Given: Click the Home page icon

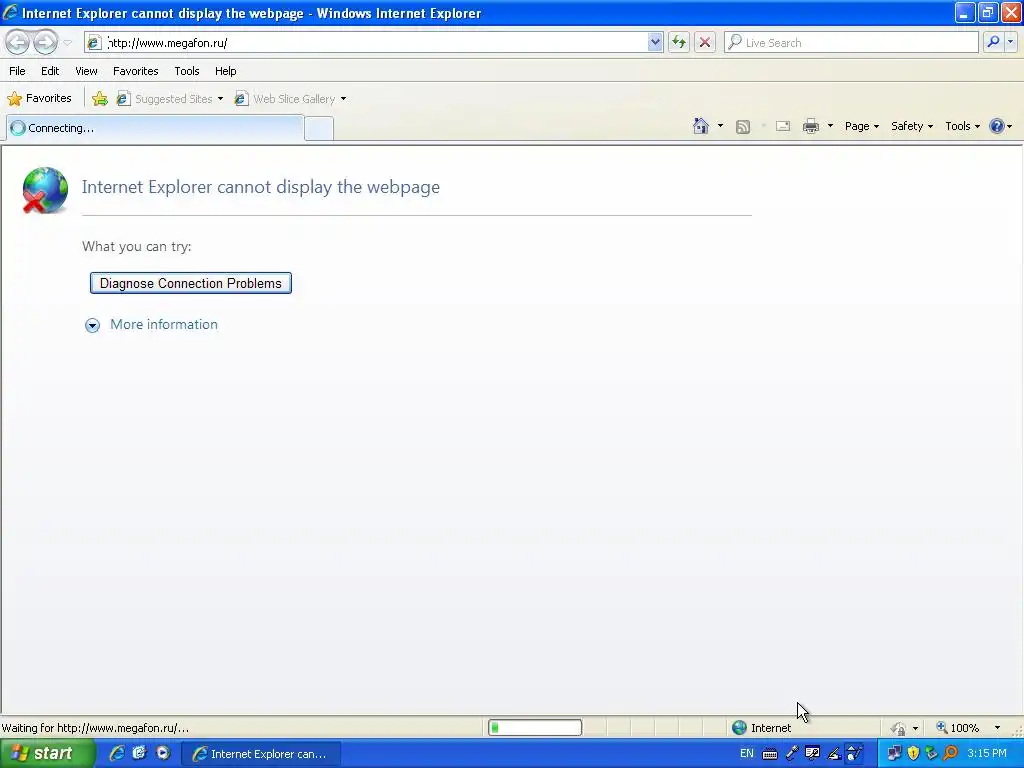Looking at the screenshot, I should point(701,126).
